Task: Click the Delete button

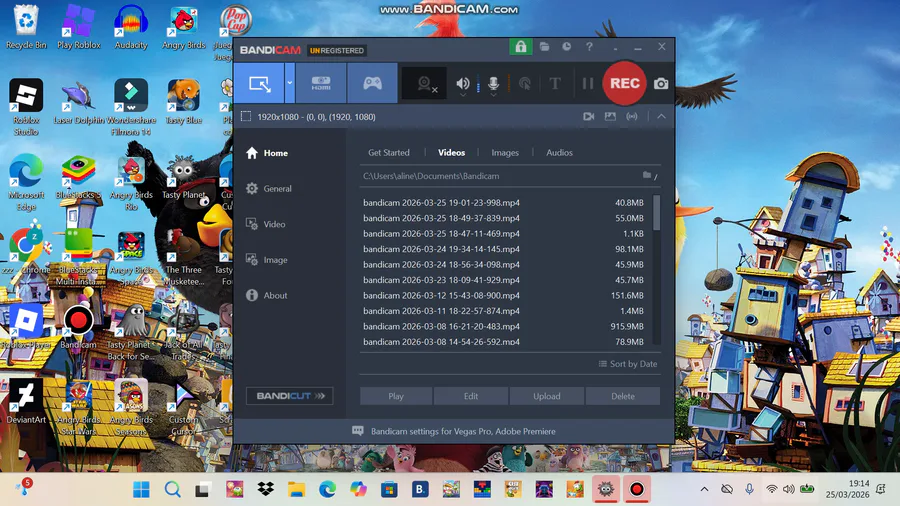Action: (x=623, y=396)
